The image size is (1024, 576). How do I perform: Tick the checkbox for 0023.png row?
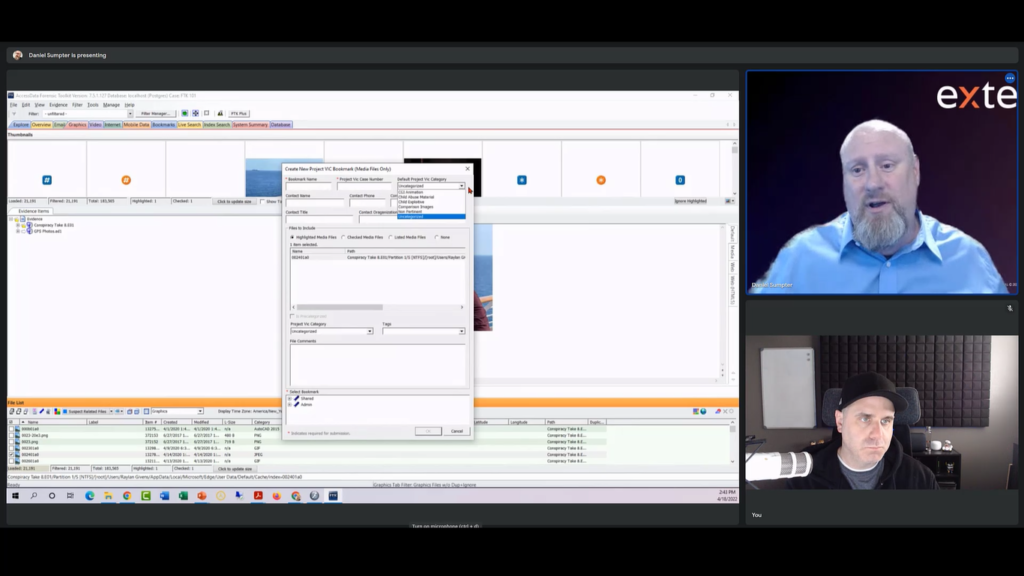tap(11, 442)
